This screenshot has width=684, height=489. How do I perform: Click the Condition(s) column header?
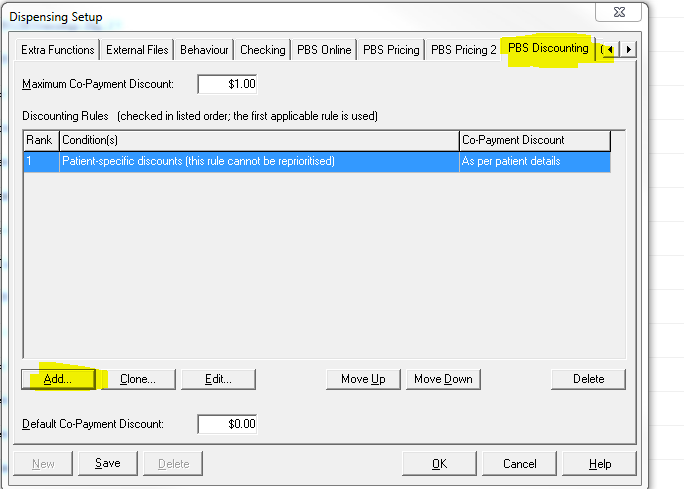[258, 140]
